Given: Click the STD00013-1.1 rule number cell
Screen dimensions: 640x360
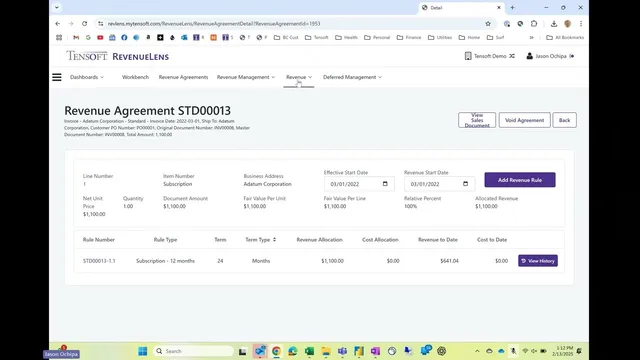Looking at the screenshot, I should [99, 261].
